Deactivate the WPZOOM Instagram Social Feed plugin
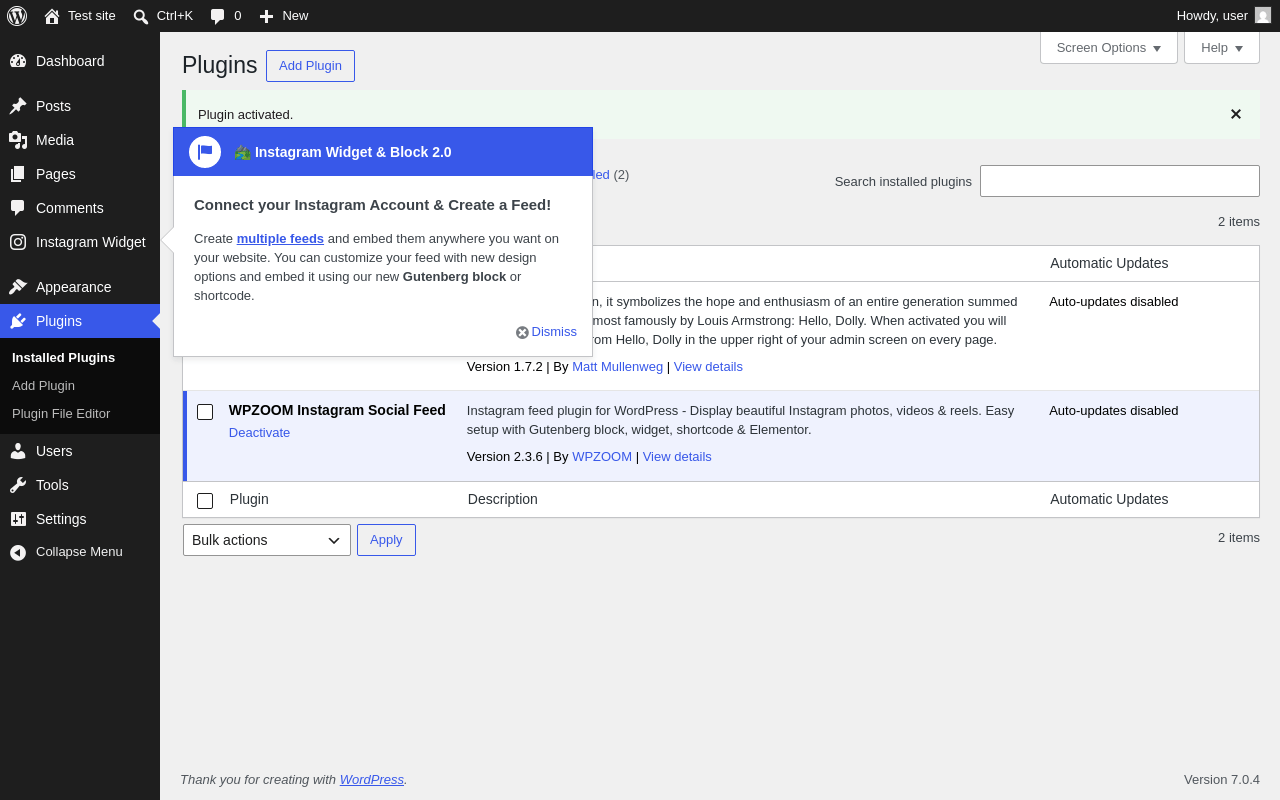 click(x=259, y=432)
